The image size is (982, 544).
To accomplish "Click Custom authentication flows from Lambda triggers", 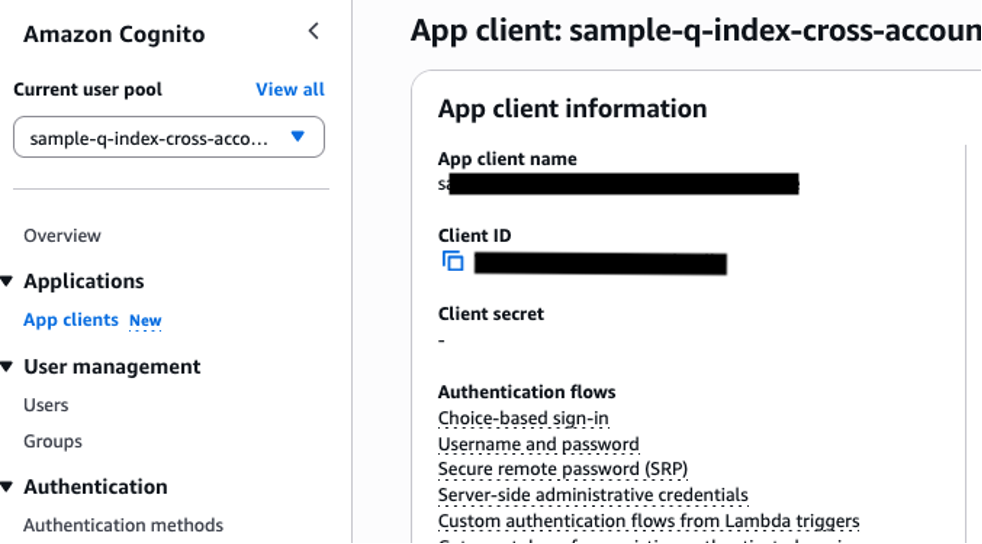I will tap(649, 521).
